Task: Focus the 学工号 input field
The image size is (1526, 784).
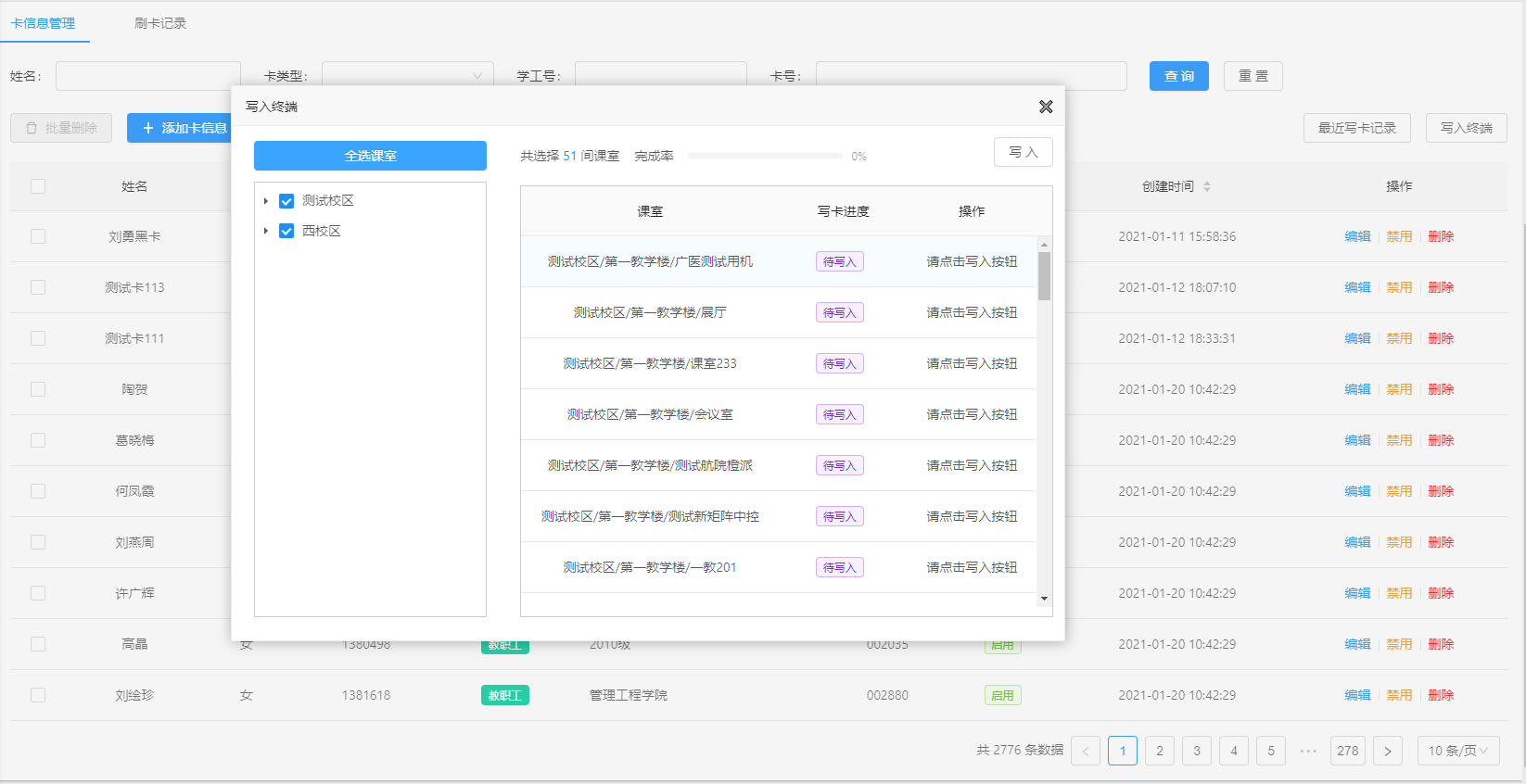Action: [x=661, y=76]
